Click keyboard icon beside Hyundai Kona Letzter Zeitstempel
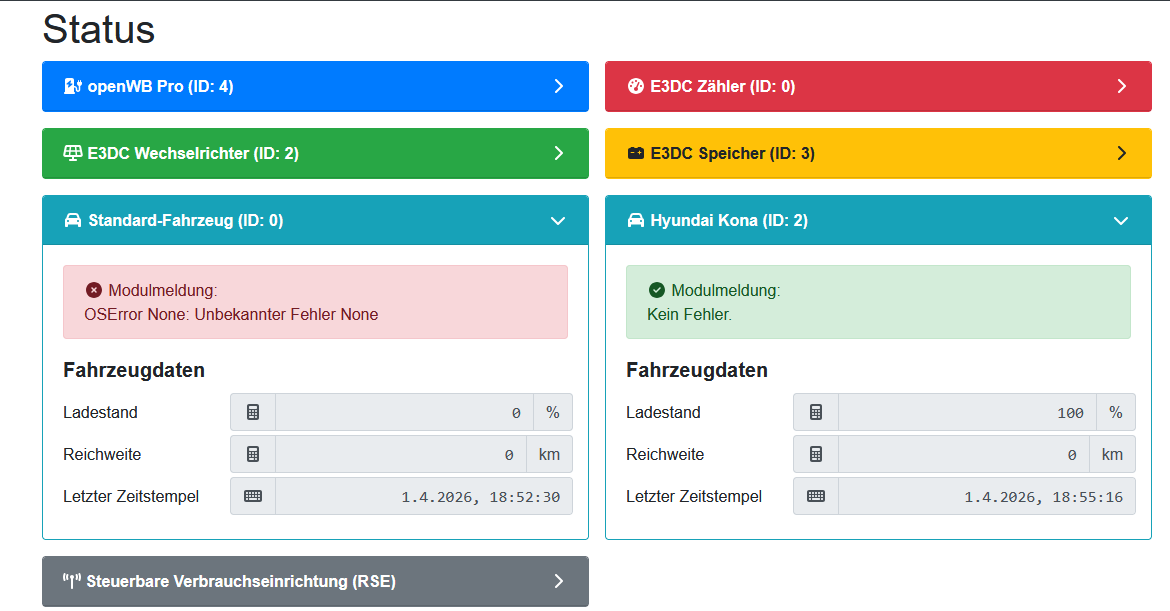This screenshot has height=611, width=1170. (816, 496)
